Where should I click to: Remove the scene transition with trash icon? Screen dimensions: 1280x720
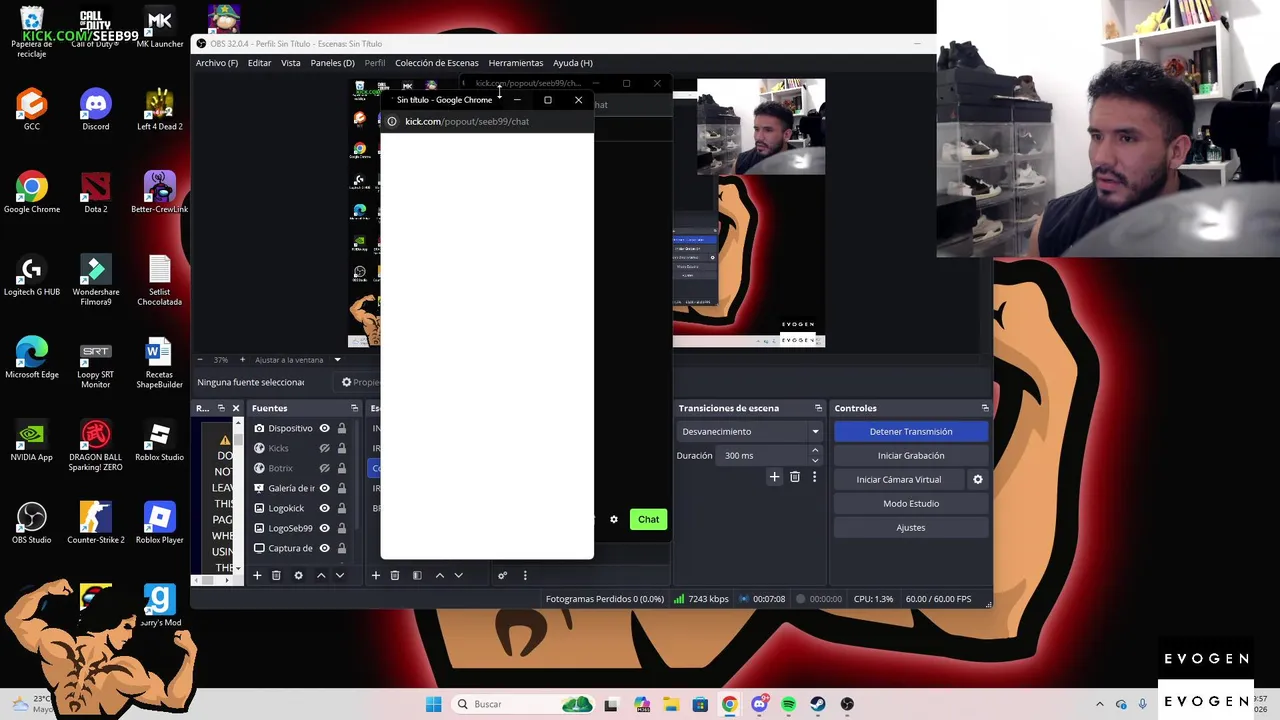795,477
